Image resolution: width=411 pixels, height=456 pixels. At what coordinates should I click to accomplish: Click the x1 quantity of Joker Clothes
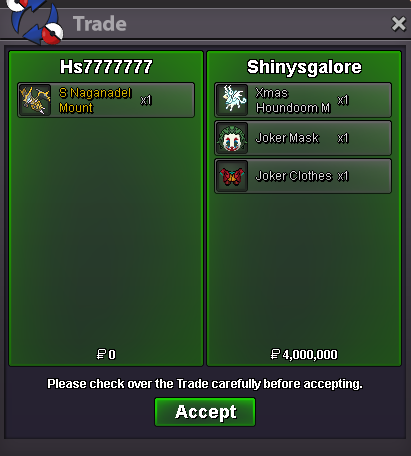click(x=343, y=176)
